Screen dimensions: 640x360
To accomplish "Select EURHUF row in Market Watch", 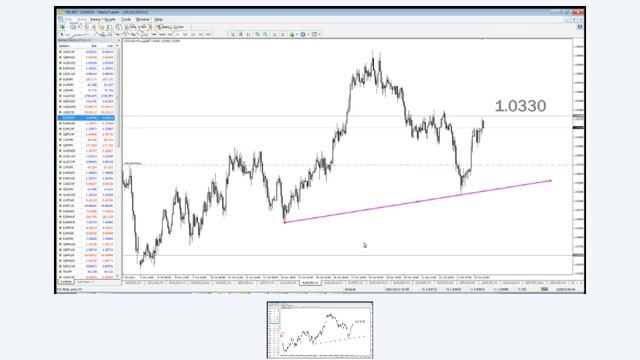I will (87, 217).
